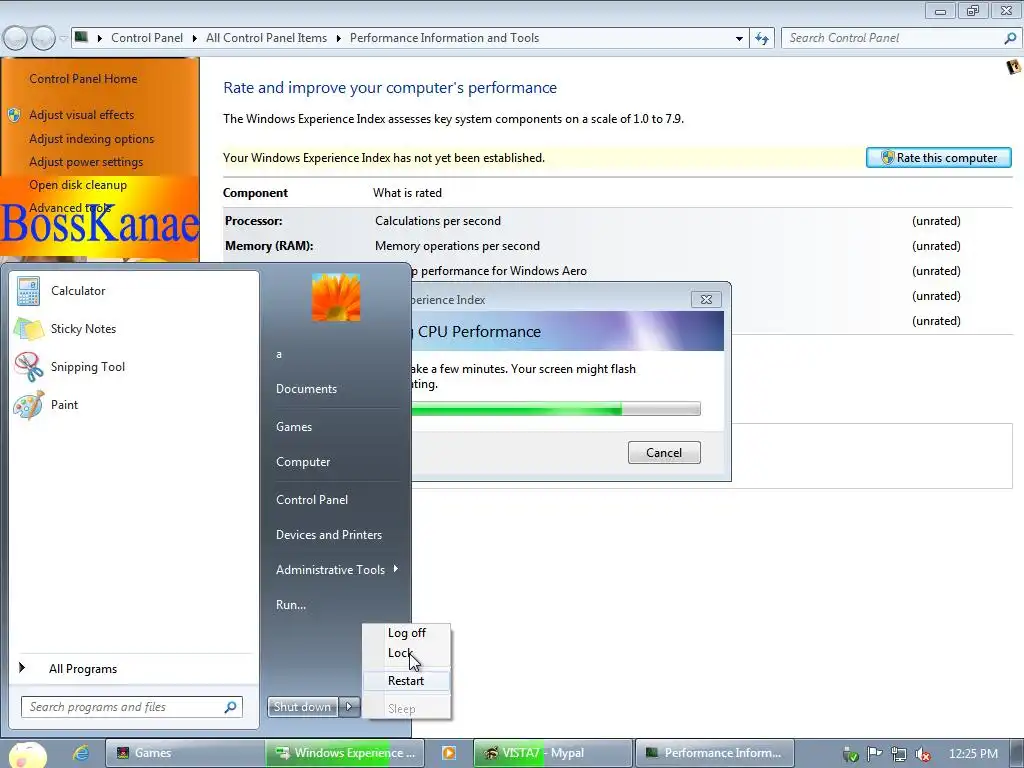1024x768 pixels.
Task: Choose Restart from the power menu
Action: click(x=406, y=681)
